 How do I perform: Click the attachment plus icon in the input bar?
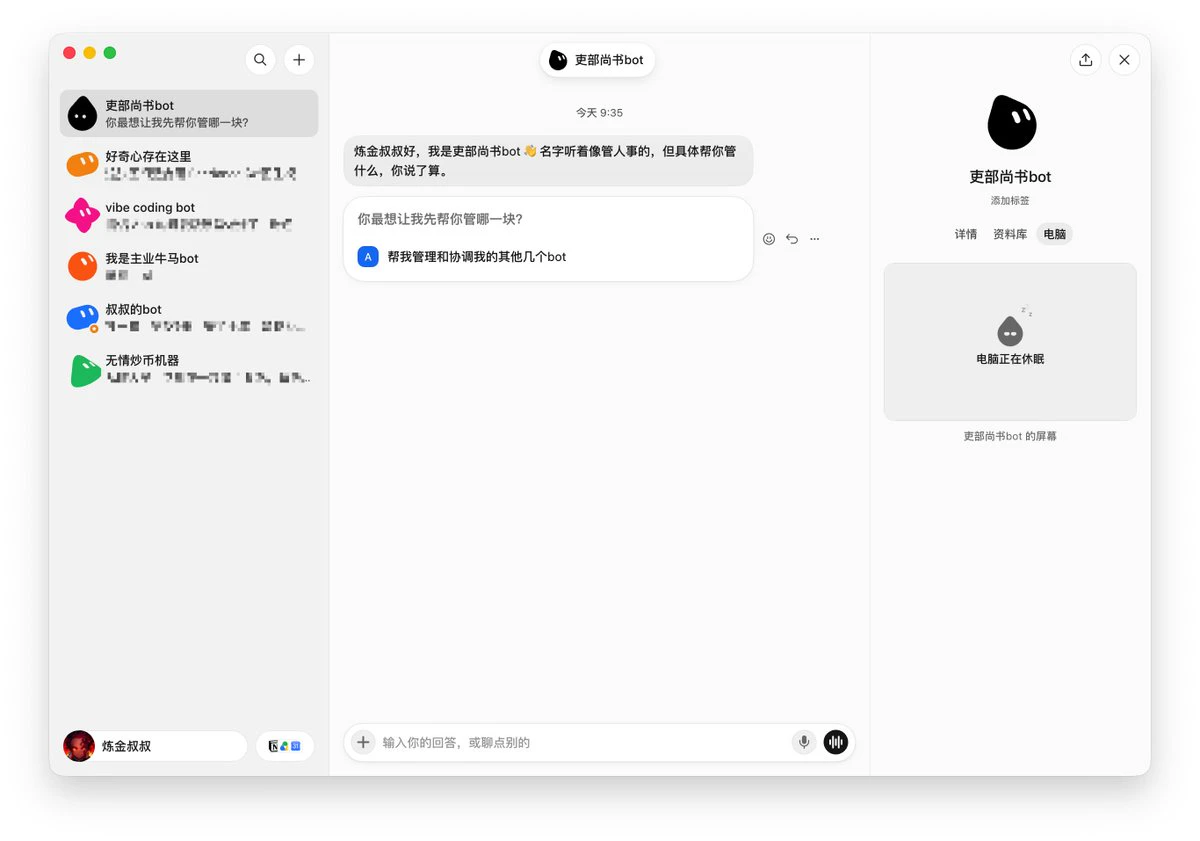click(363, 742)
